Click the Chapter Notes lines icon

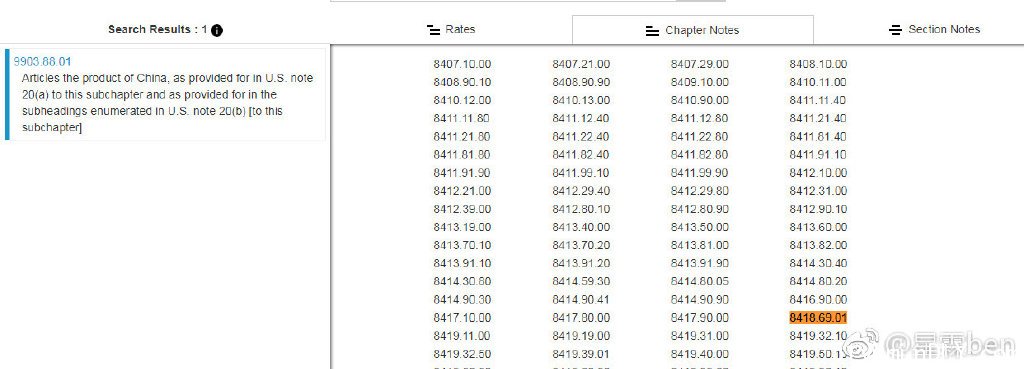(x=652, y=31)
